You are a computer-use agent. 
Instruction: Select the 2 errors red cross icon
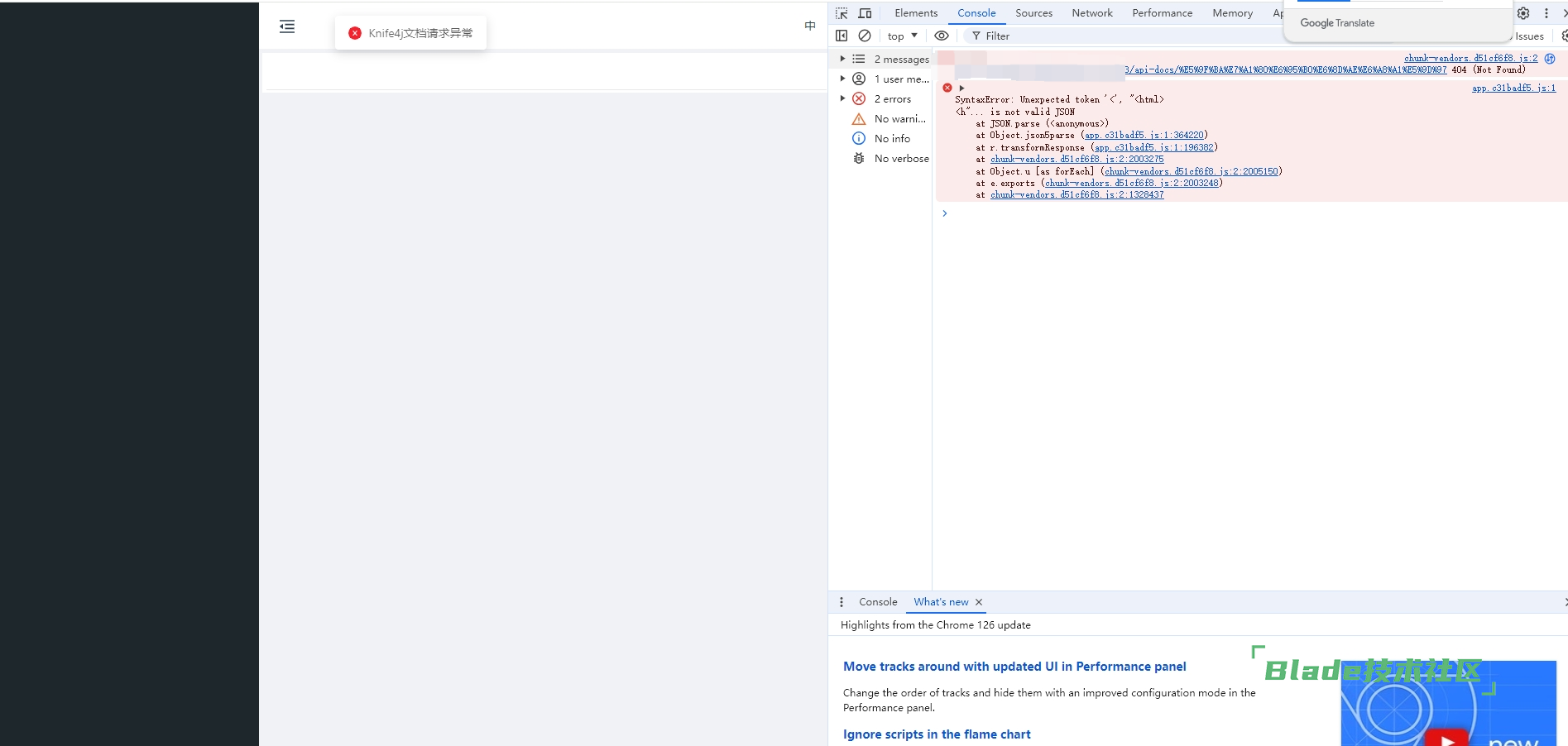coord(859,98)
